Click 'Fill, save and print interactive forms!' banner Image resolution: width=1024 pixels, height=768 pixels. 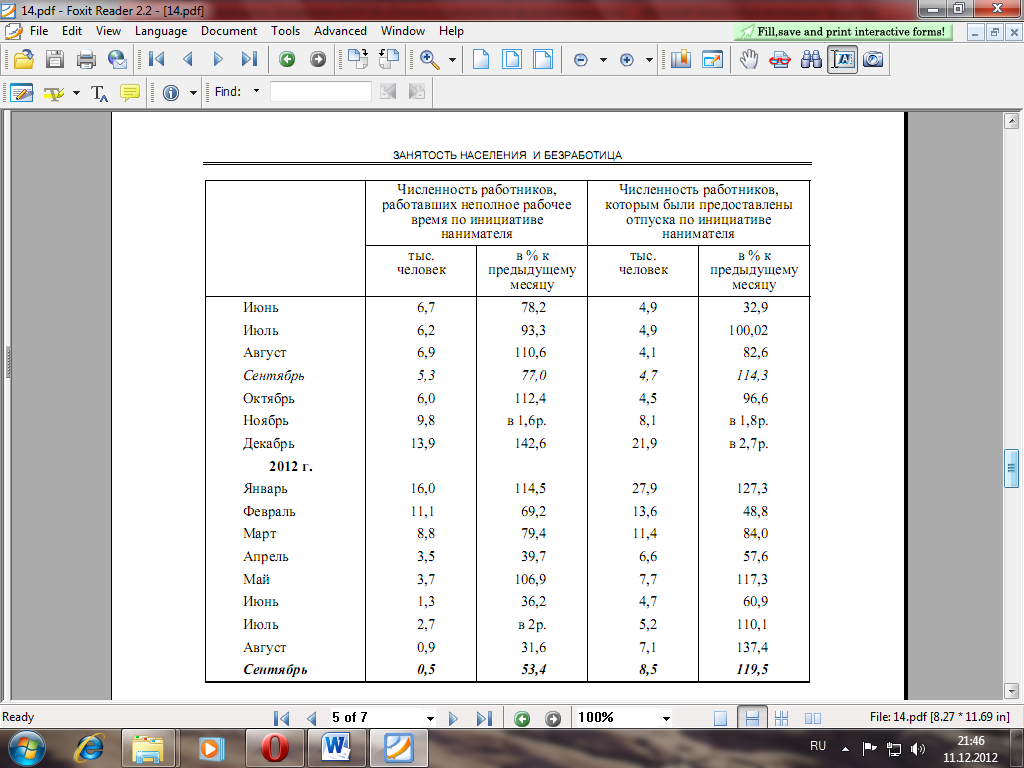click(843, 31)
